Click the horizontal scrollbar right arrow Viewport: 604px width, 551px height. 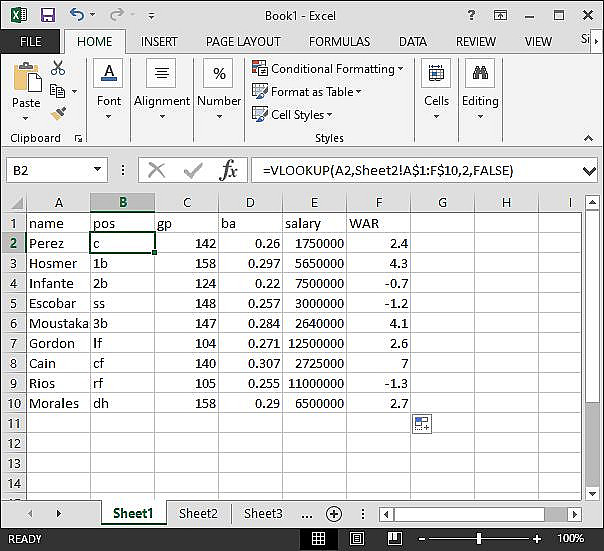point(575,514)
